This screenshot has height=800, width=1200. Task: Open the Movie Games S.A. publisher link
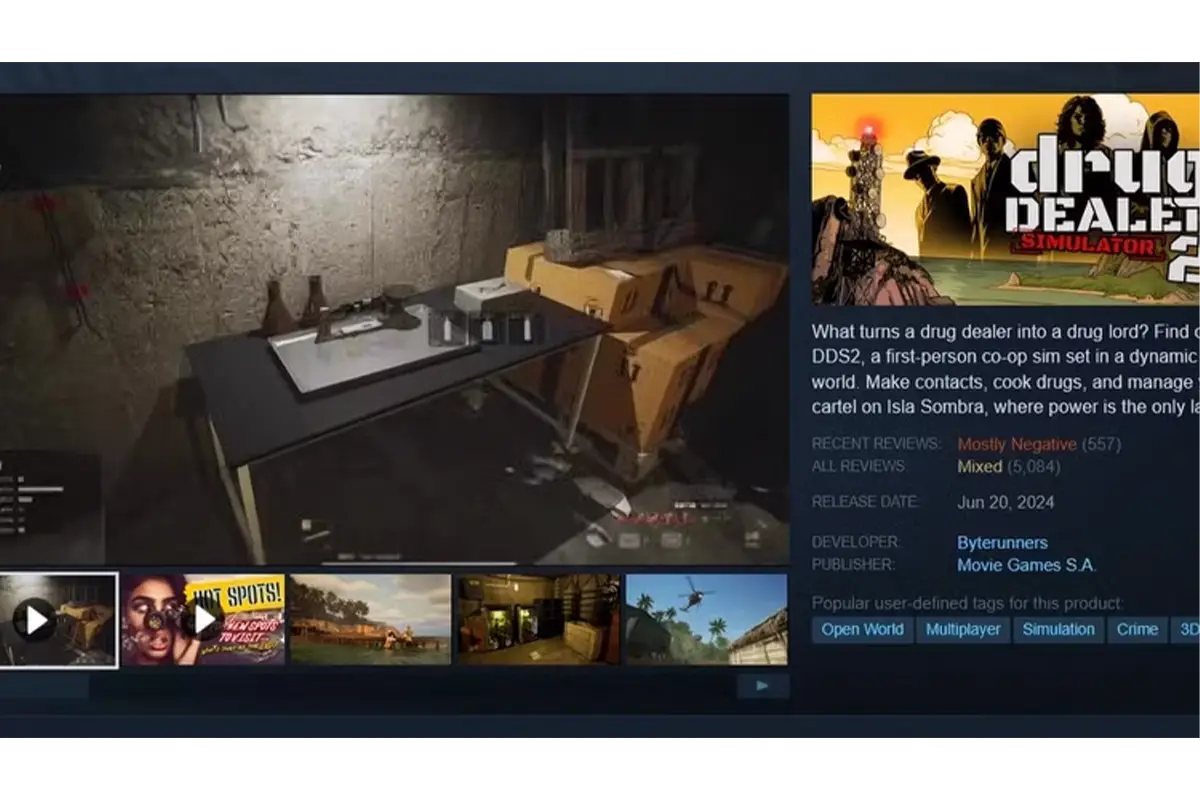1026,565
